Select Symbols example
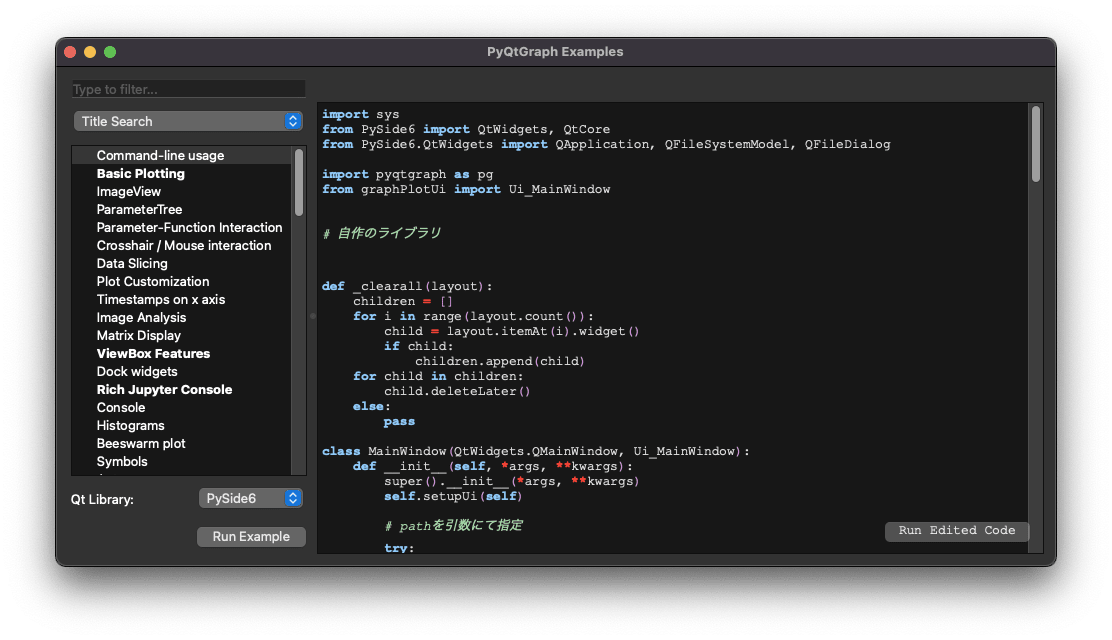The image size is (1112, 640). (182, 461)
